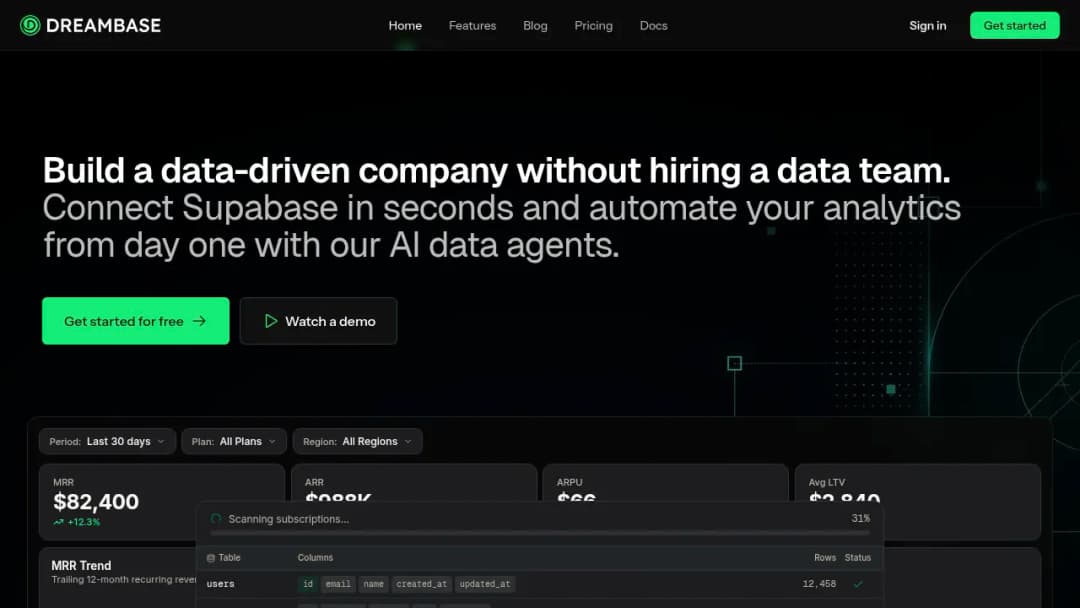Click the Scanning subscriptions progress bar
Image resolution: width=1080 pixels, height=608 pixels.
click(x=540, y=532)
